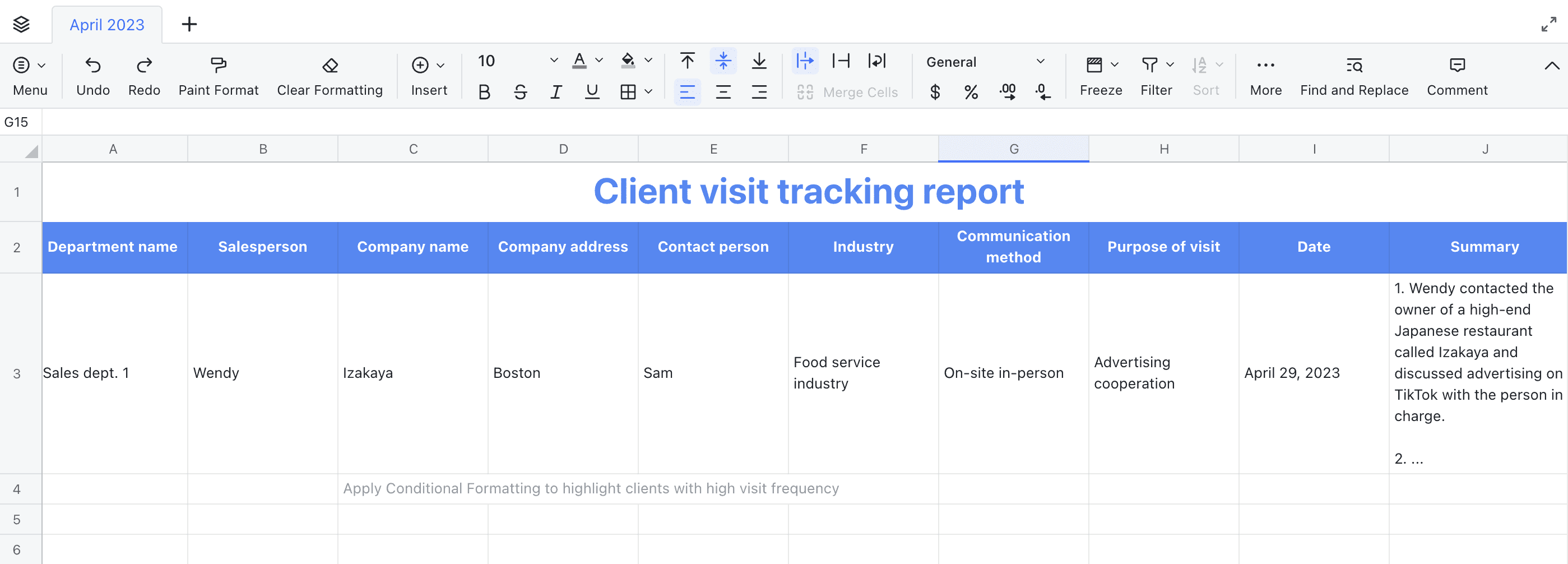Open the More toolbar options
1568x564 pixels.
(x=1265, y=76)
